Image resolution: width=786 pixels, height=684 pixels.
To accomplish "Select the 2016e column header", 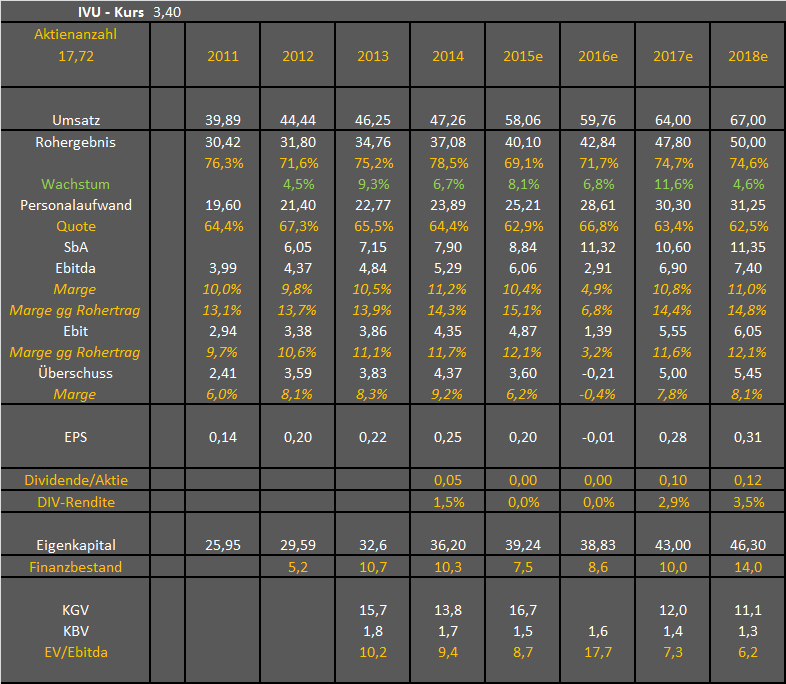I will tap(598, 56).
